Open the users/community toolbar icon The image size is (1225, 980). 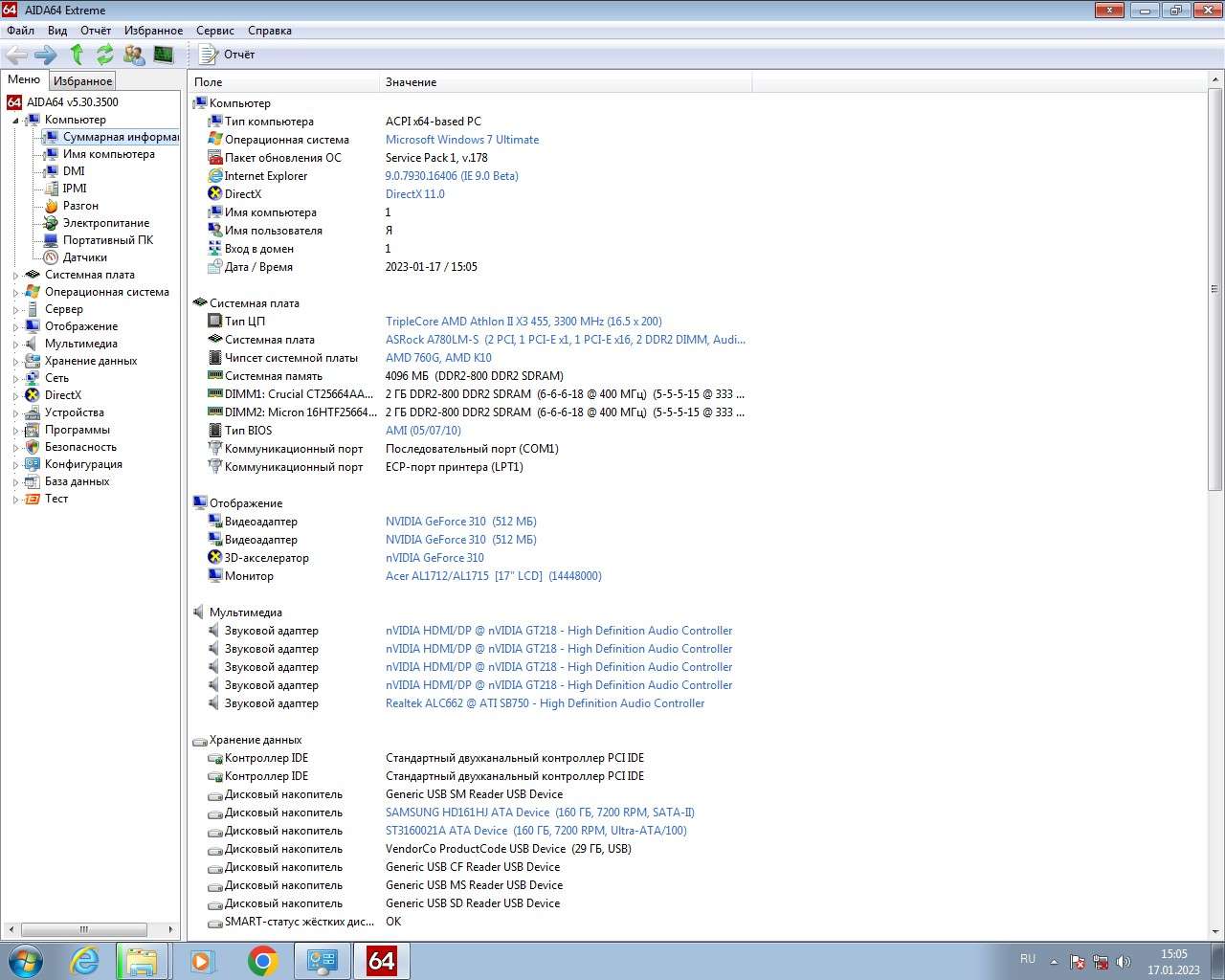[135, 55]
